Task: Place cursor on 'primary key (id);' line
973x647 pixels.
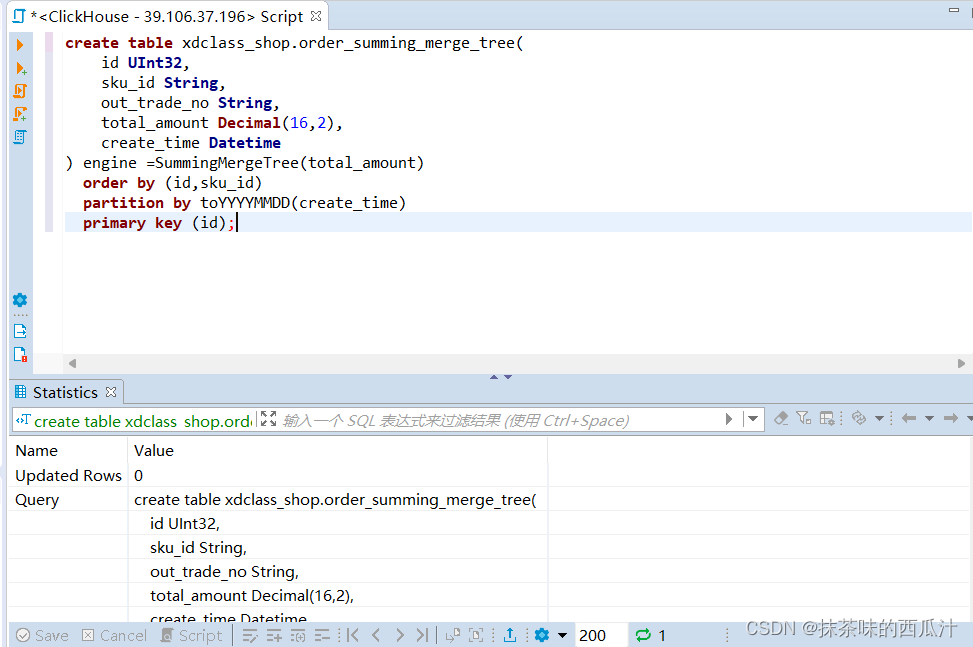Action: tap(159, 223)
